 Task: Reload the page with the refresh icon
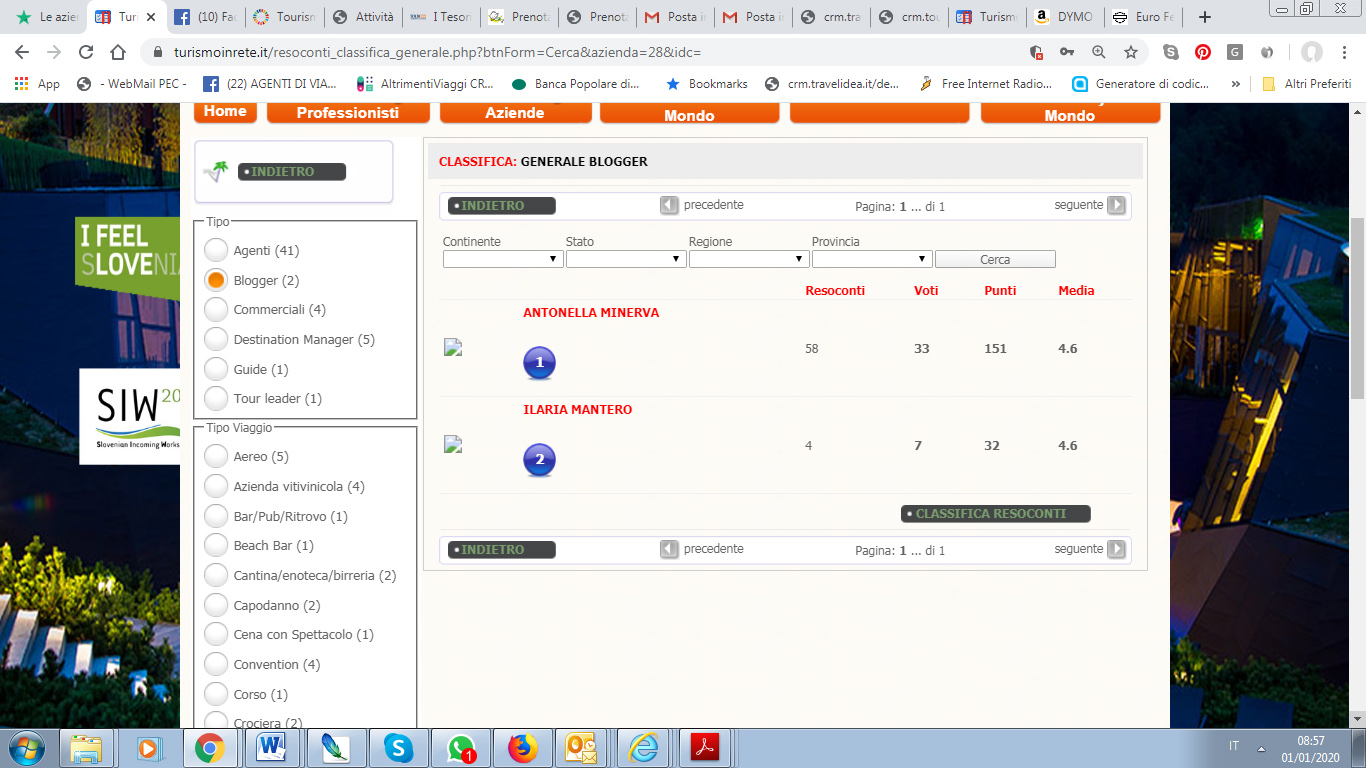tap(86, 52)
